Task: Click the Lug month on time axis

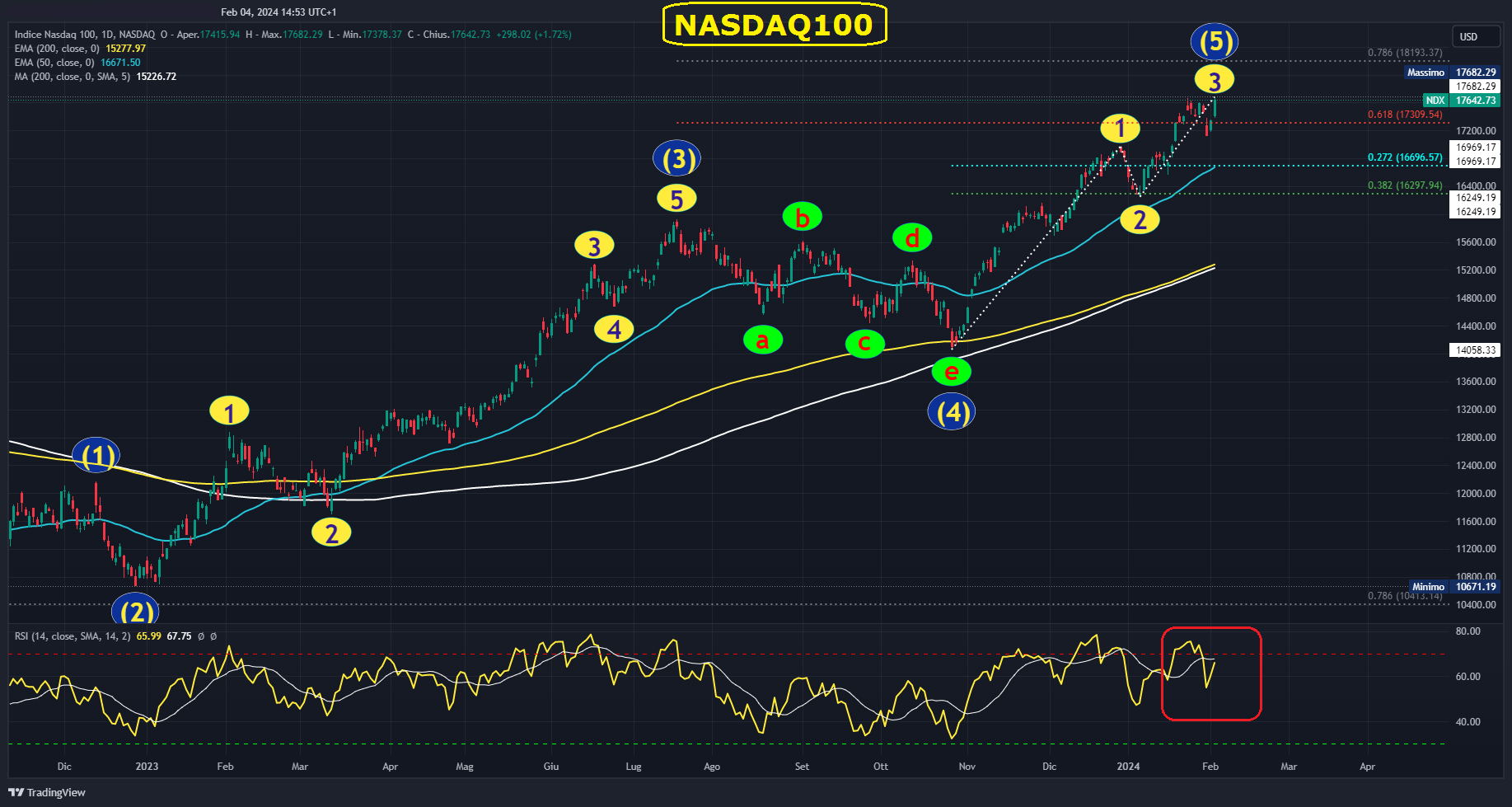Action: (x=634, y=767)
